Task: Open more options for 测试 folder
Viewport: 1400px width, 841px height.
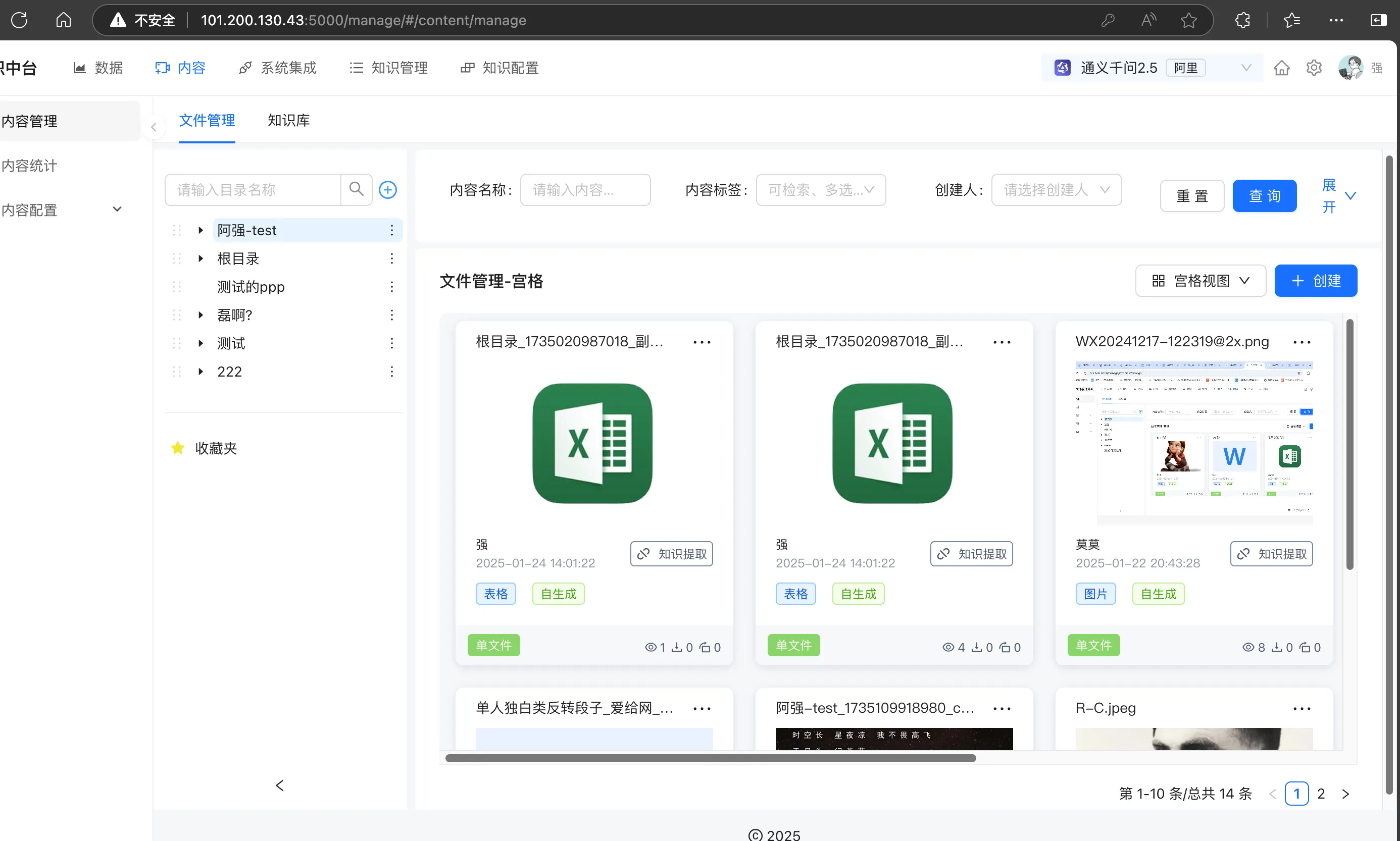Action: click(x=391, y=343)
